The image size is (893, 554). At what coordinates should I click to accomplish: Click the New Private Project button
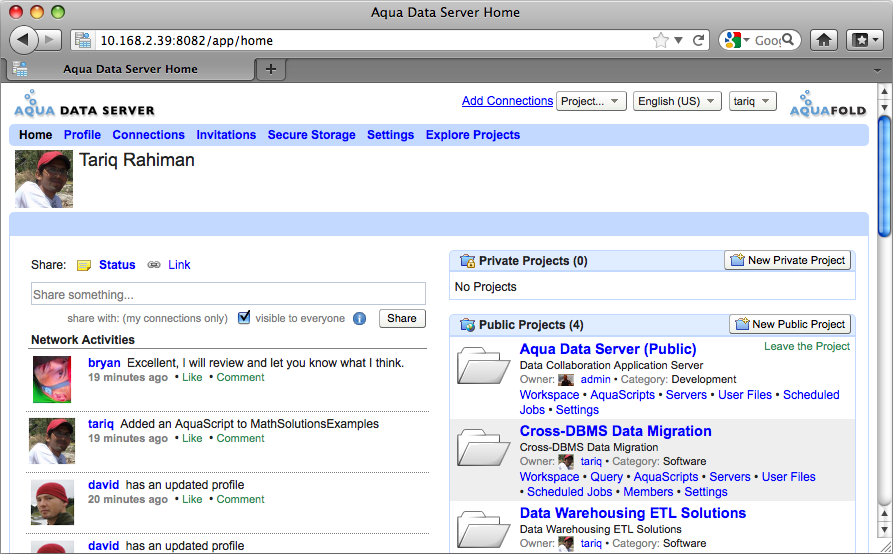(x=788, y=260)
